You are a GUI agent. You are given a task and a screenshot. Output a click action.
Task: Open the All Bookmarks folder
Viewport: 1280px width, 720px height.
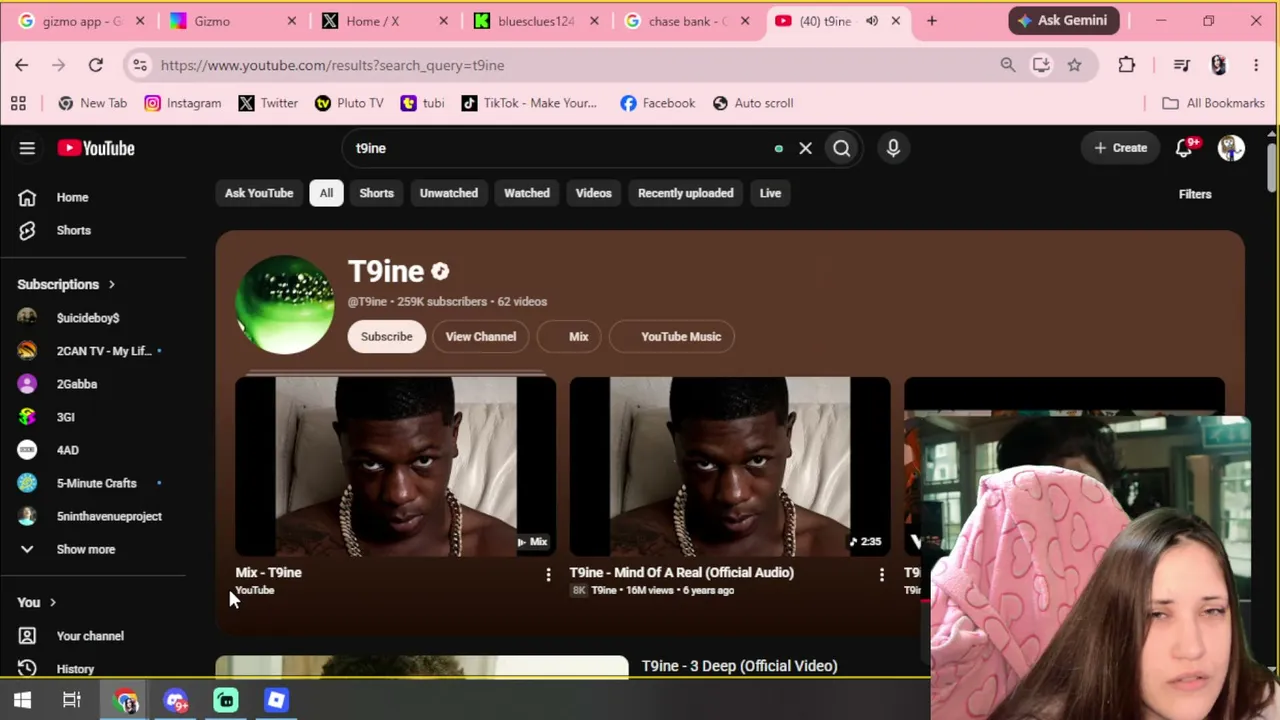[1213, 103]
